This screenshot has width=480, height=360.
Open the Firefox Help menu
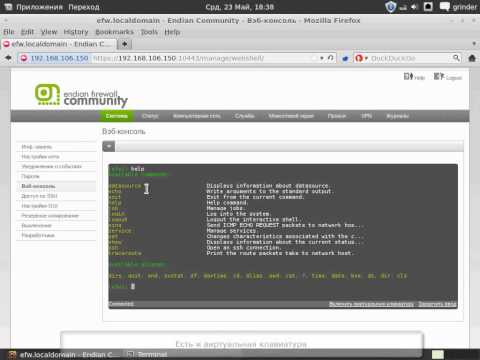172,32
